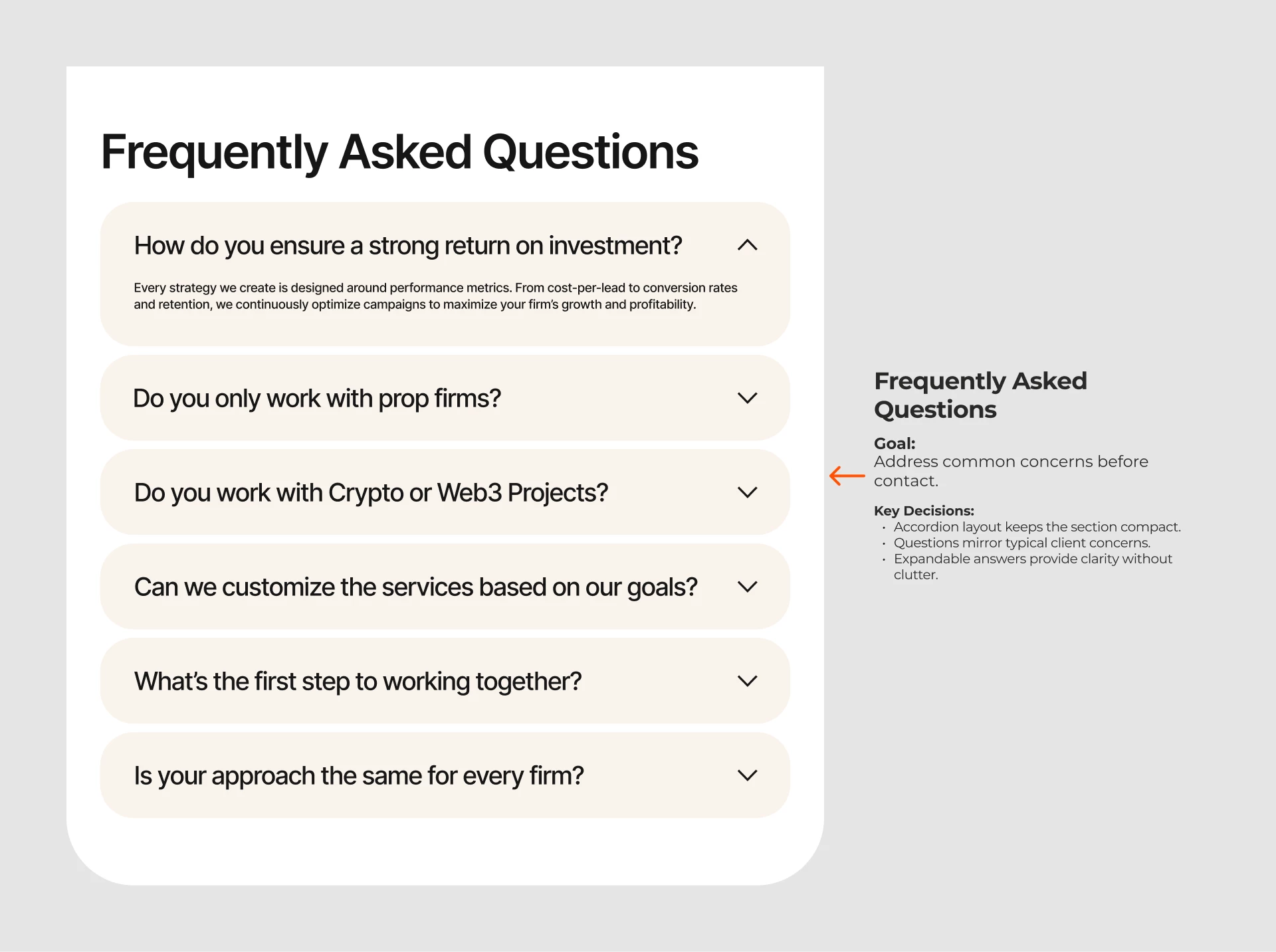Click the chevron for every firm approach
This screenshot has height=952, width=1276.
[747, 775]
